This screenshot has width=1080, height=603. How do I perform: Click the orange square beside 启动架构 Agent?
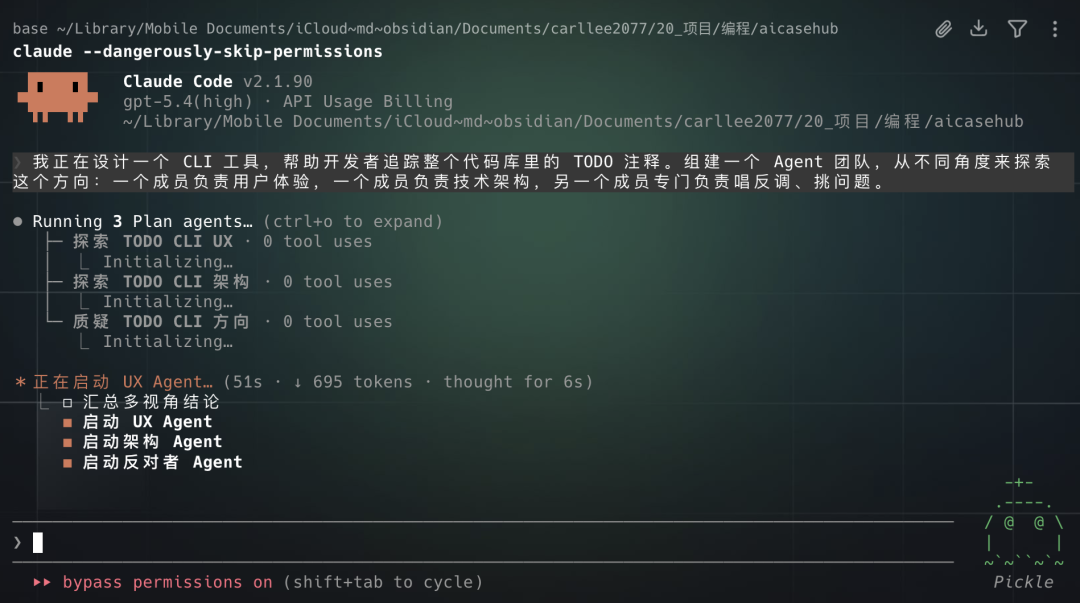point(65,441)
